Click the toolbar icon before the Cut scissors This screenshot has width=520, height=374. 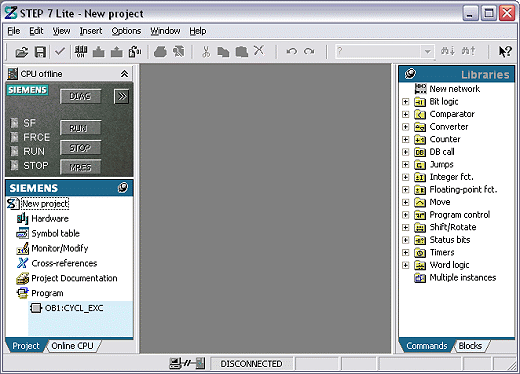[x=179, y=52]
